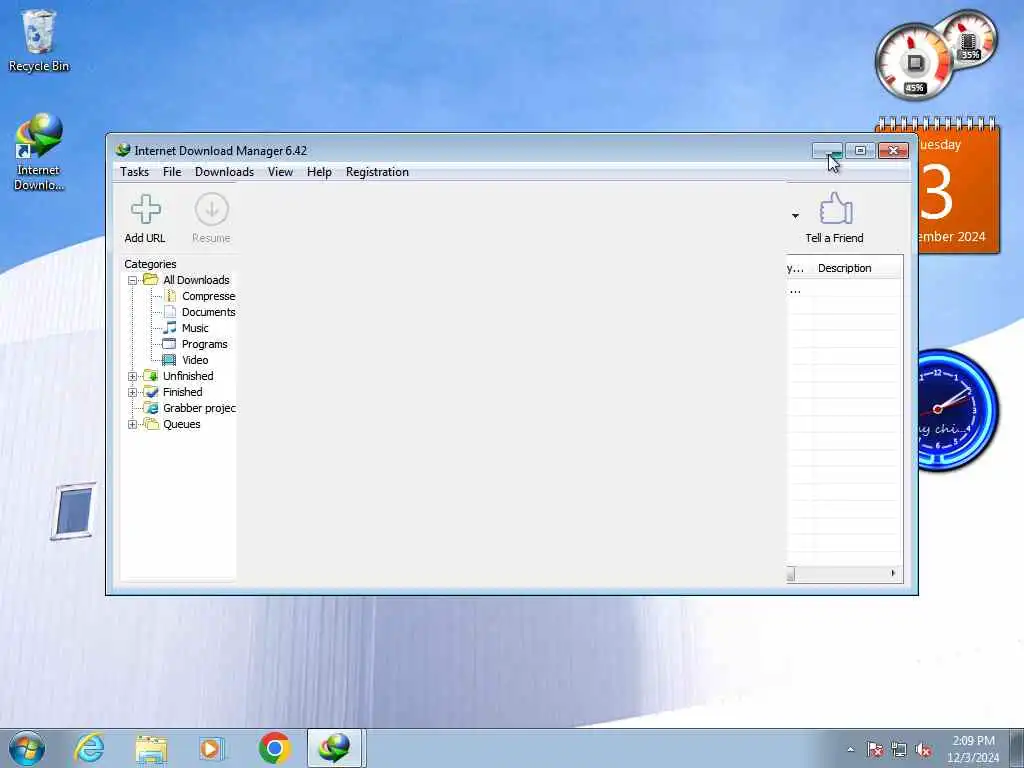Select the Unfinished folder icon
Viewport: 1024px width, 768px height.
point(151,376)
